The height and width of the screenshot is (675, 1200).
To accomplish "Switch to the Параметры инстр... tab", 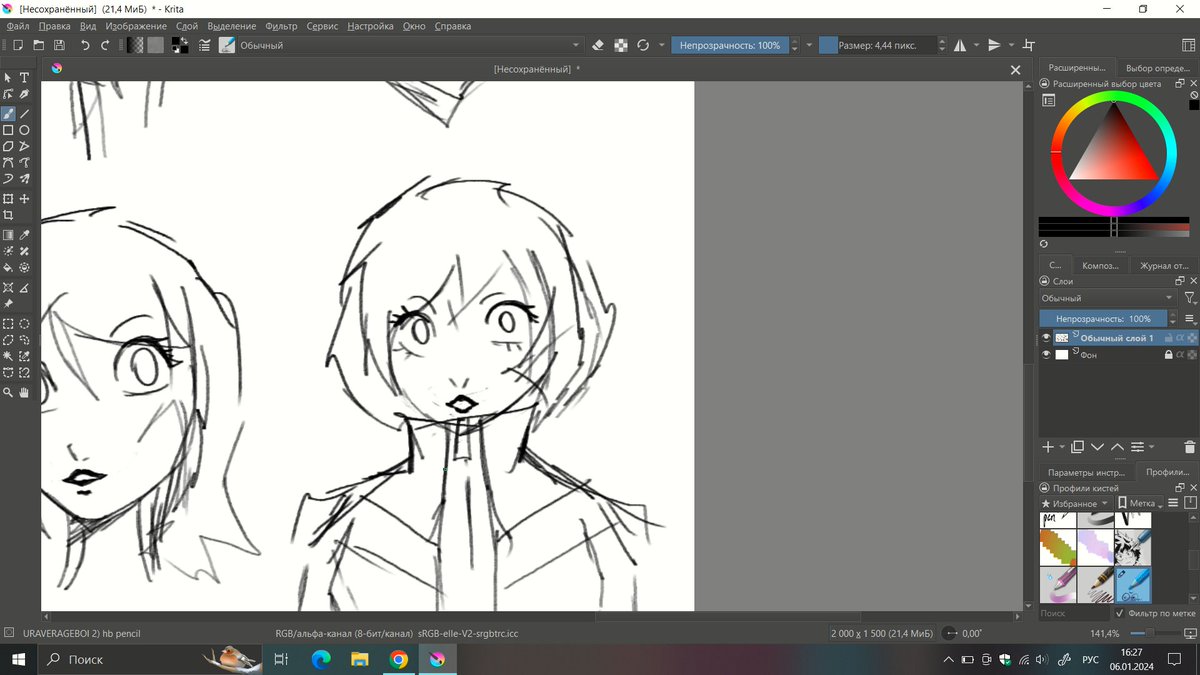I will pos(1086,472).
